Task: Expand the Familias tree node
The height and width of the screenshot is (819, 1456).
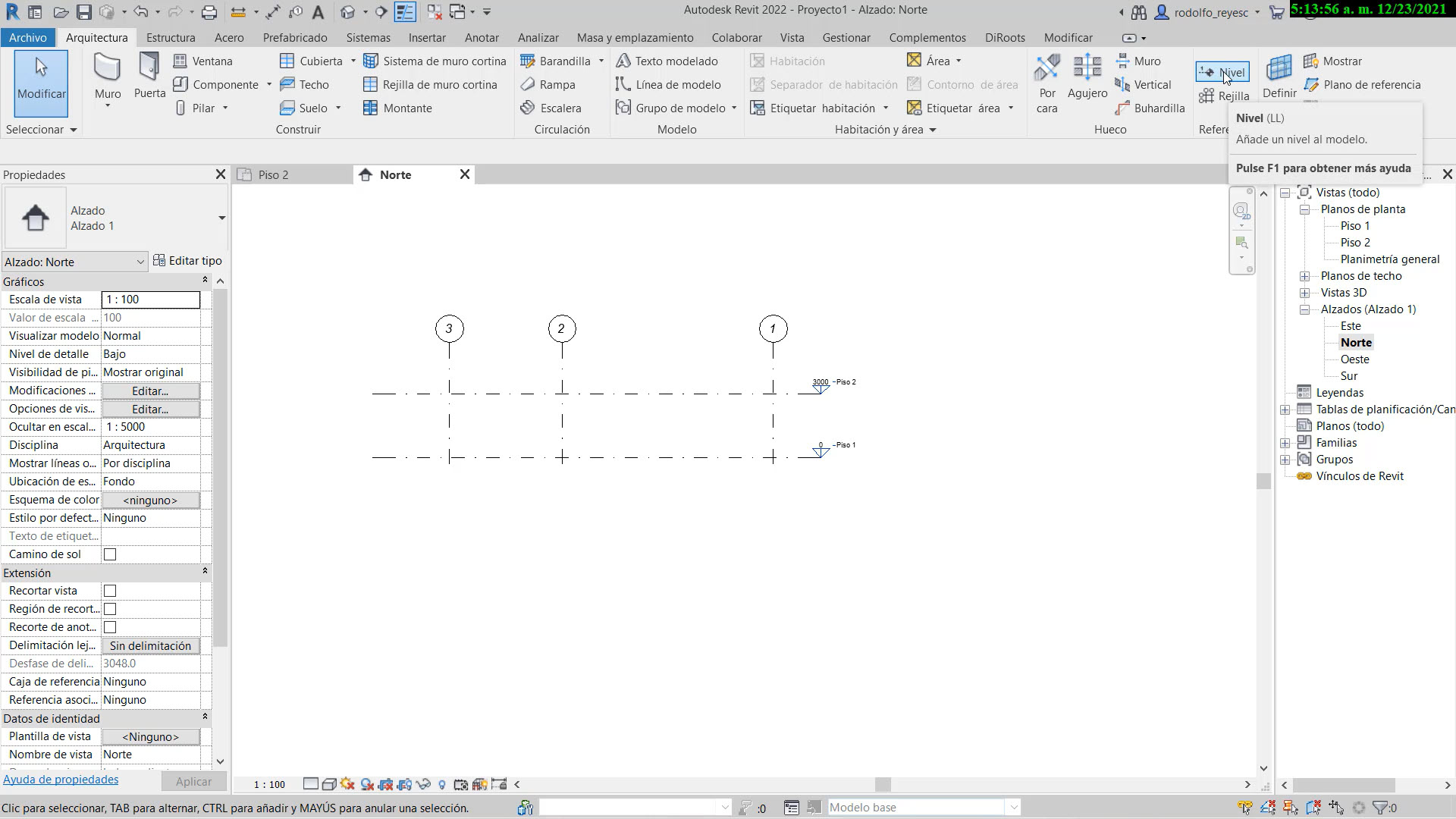Action: point(1285,443)
